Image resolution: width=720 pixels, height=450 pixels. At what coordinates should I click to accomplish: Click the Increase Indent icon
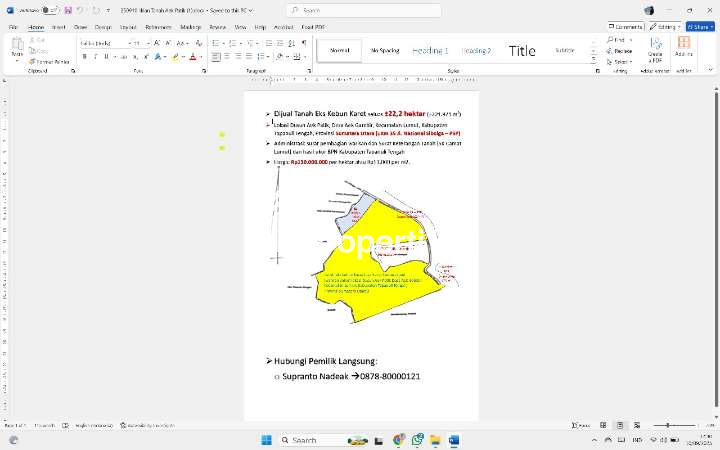(281, 43)
